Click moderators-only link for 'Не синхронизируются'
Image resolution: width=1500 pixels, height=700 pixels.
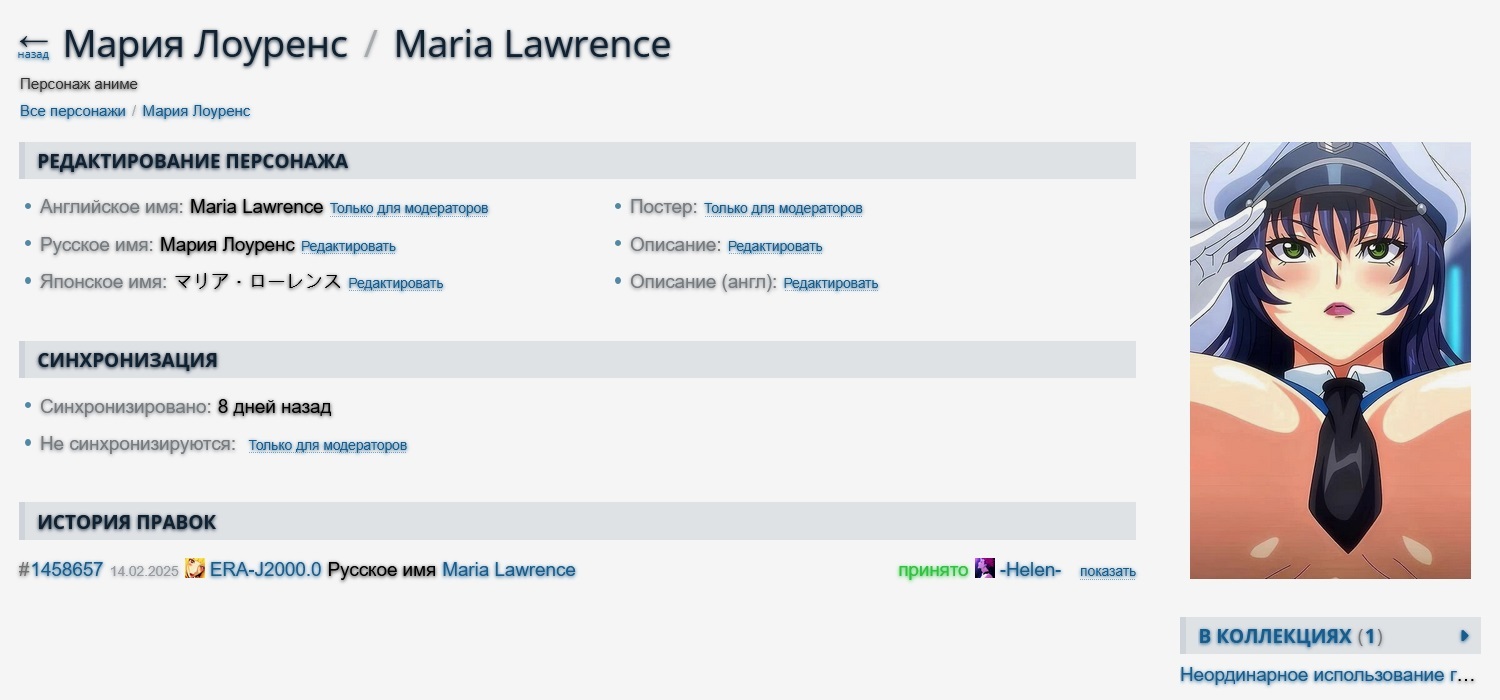click(x=328, y=446)
